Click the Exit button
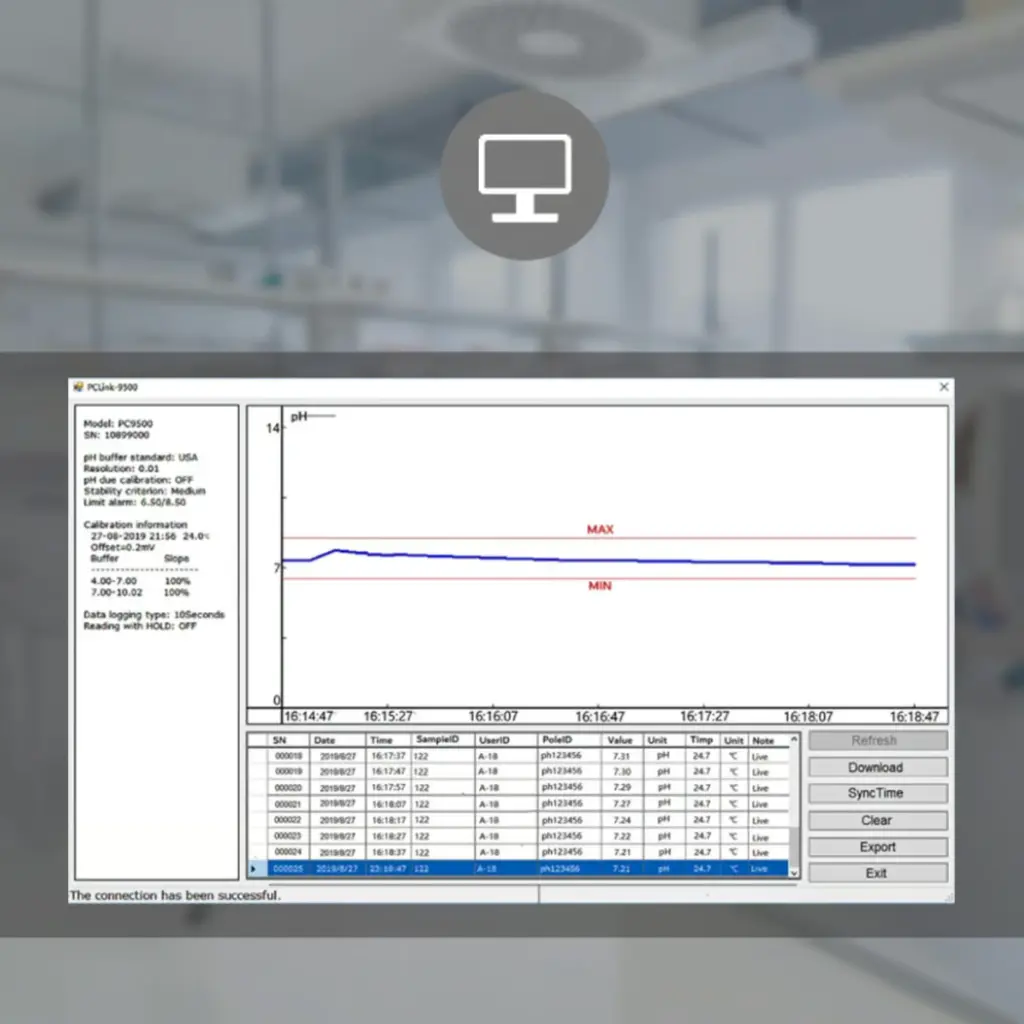 point(877,873)
